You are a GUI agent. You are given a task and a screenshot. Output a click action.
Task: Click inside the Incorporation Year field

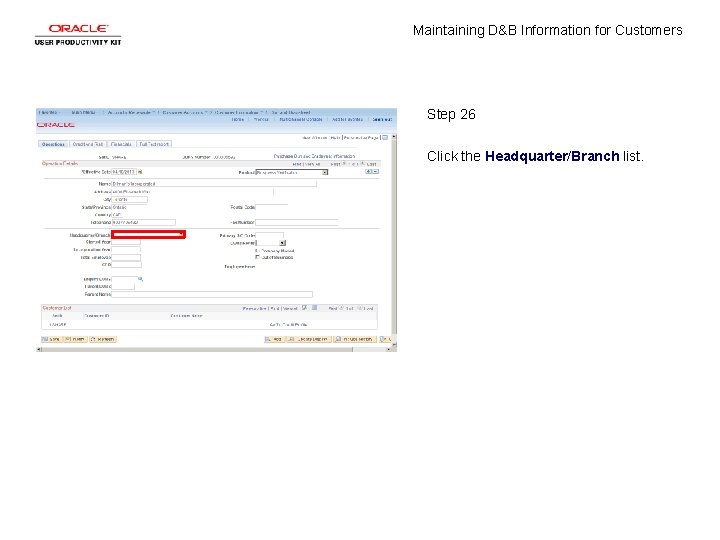(x=126, y=250)
